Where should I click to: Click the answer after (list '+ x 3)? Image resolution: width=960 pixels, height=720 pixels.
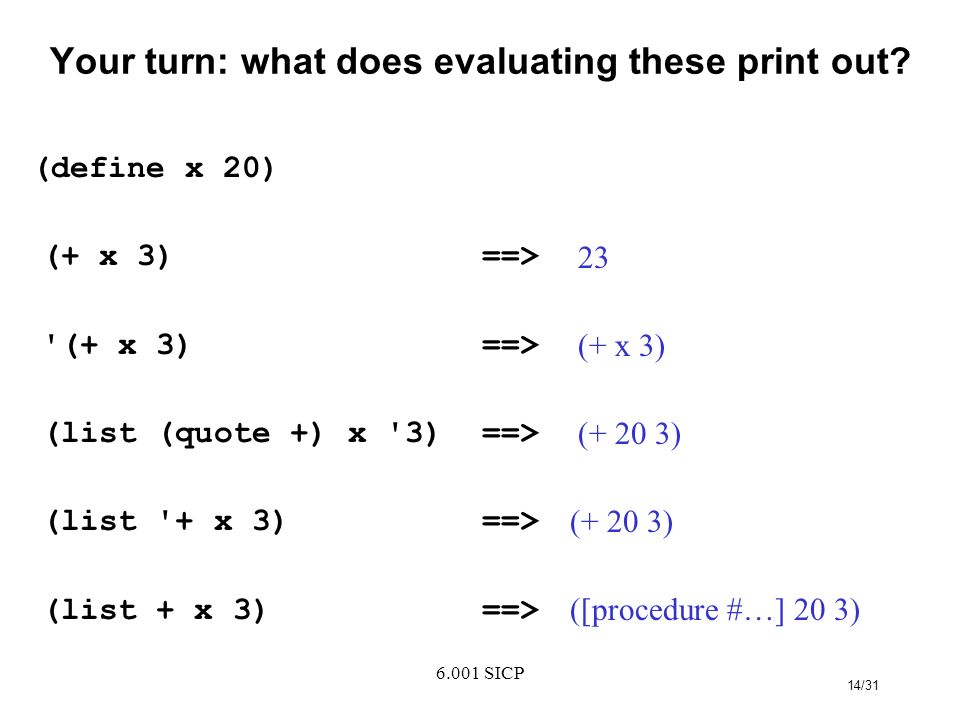(x=621, y=523)
